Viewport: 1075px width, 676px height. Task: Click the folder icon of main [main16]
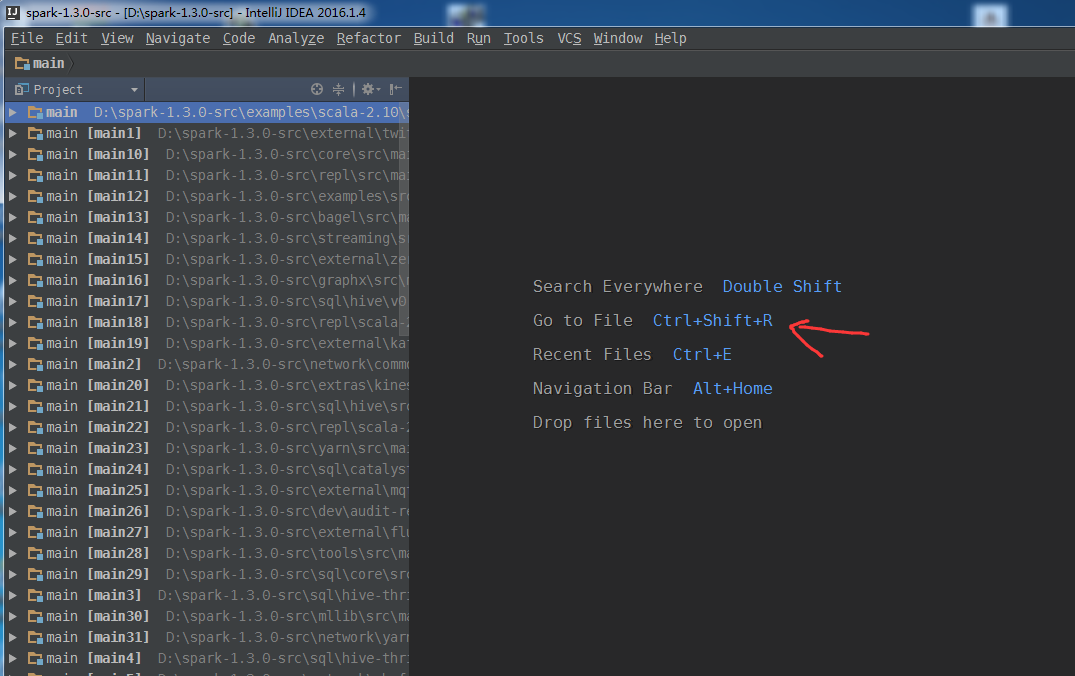click(x=35, y=280)
